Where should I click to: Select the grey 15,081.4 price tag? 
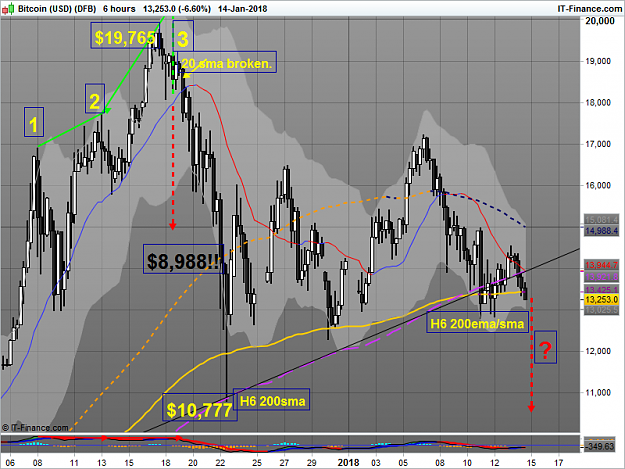coord(601,220)
